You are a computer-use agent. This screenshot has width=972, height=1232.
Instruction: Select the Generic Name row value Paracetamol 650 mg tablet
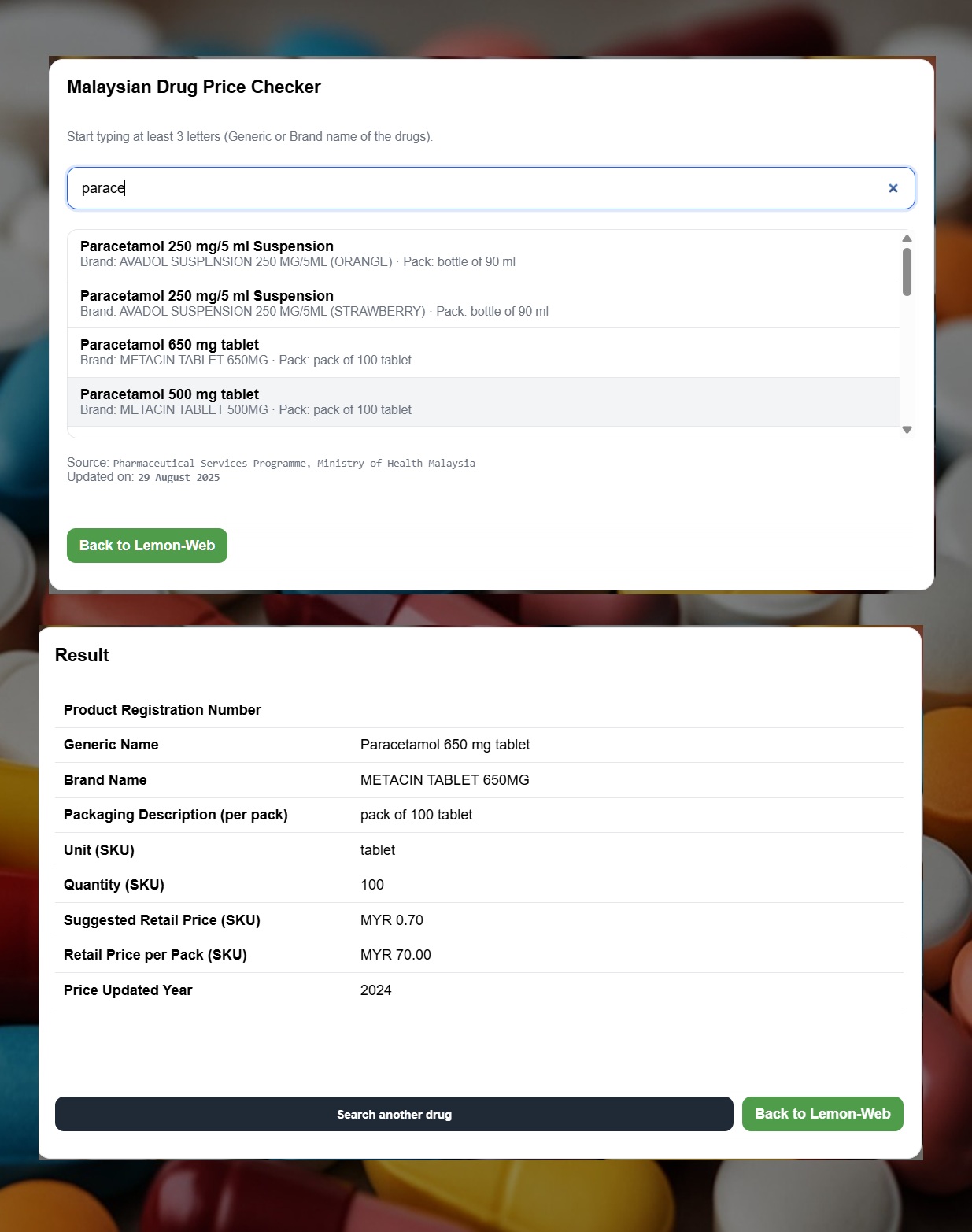[445, 745]
